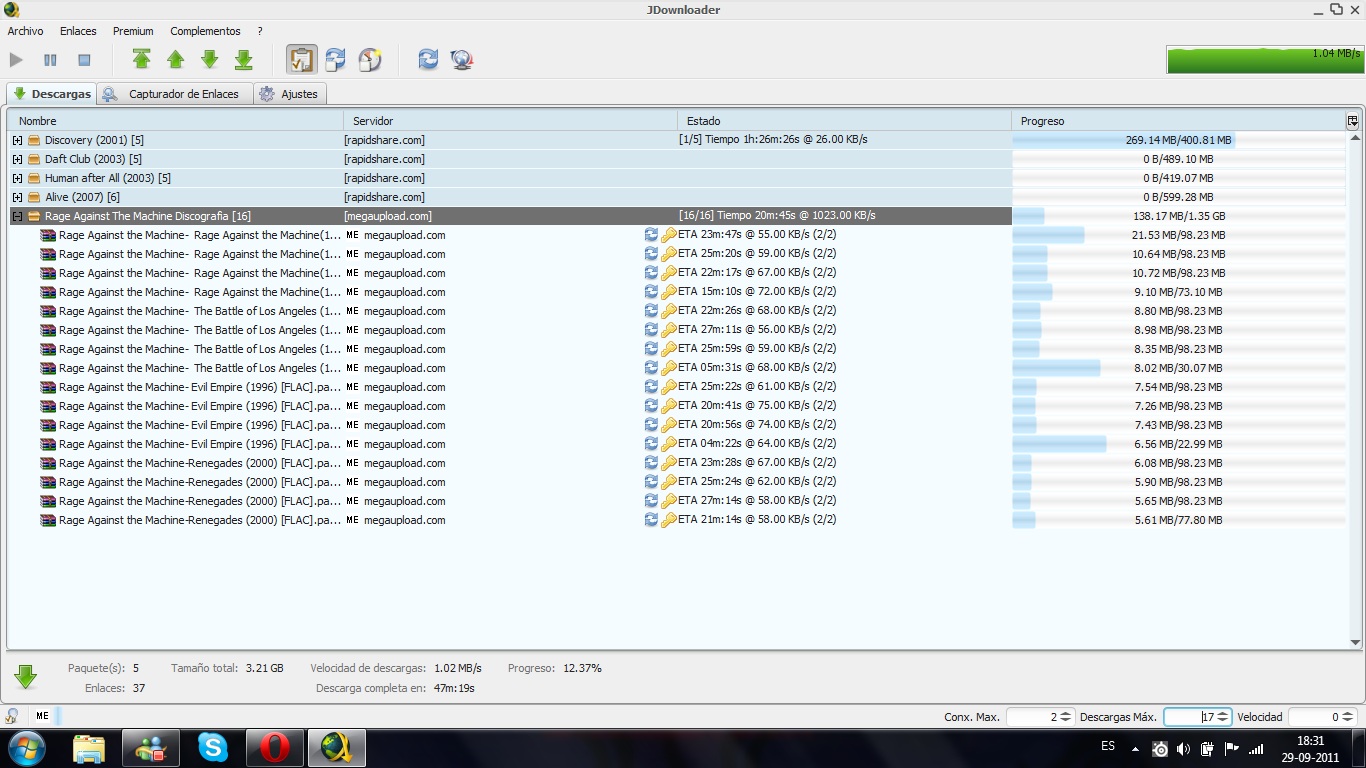This screenshot has width=1366, height=768.
Task: Click the Discovery progress bar 269.14 MB/400.81 MB
Action: pos(1178,141)
